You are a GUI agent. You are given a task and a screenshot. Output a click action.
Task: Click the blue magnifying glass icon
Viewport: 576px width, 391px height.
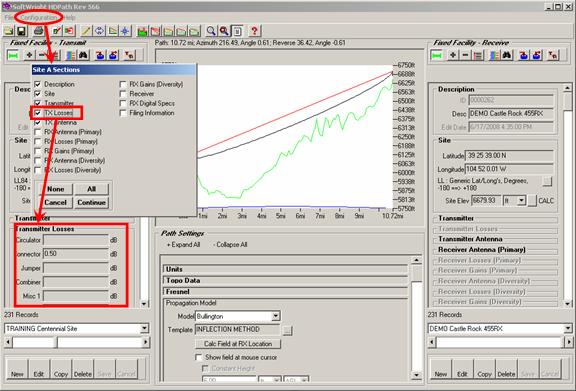click(211, 31)
